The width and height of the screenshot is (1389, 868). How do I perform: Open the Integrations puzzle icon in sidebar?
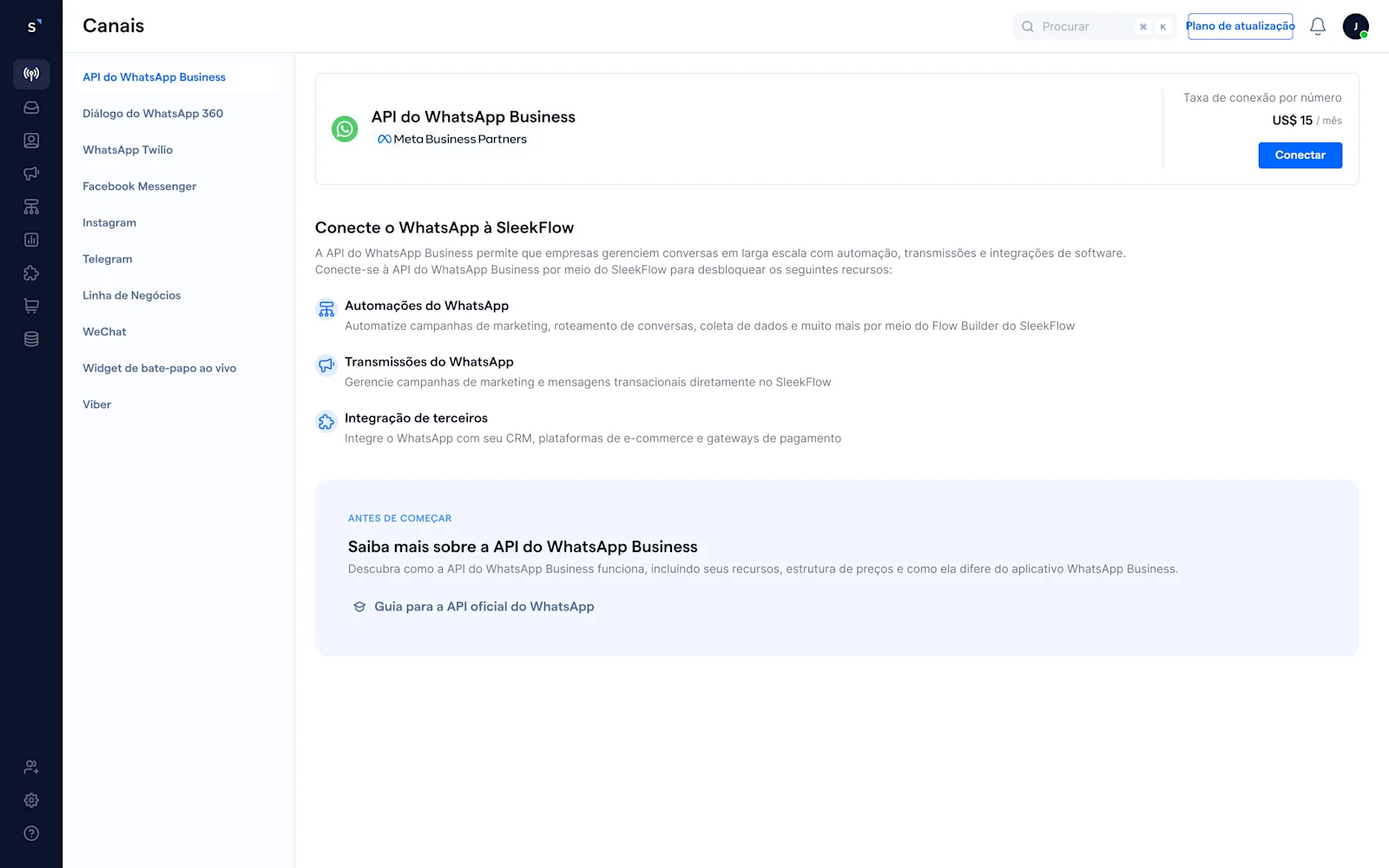pos(31,273)
